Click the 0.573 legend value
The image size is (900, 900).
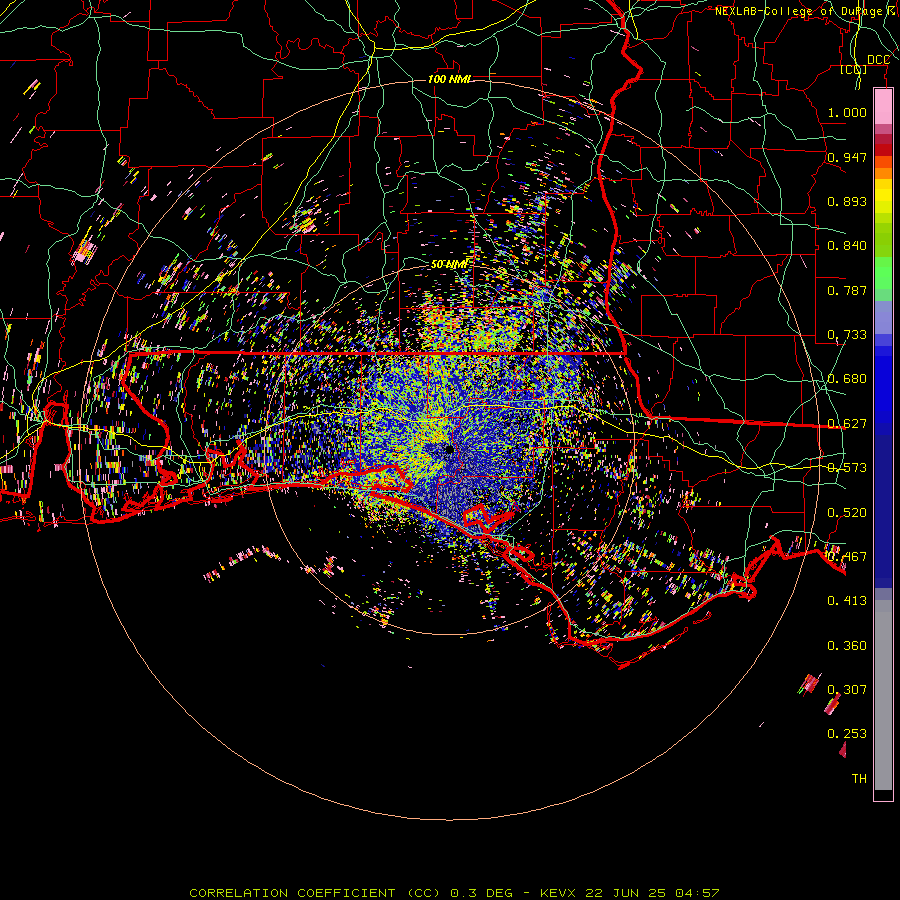pyautogui.click(x=847, y=467)
